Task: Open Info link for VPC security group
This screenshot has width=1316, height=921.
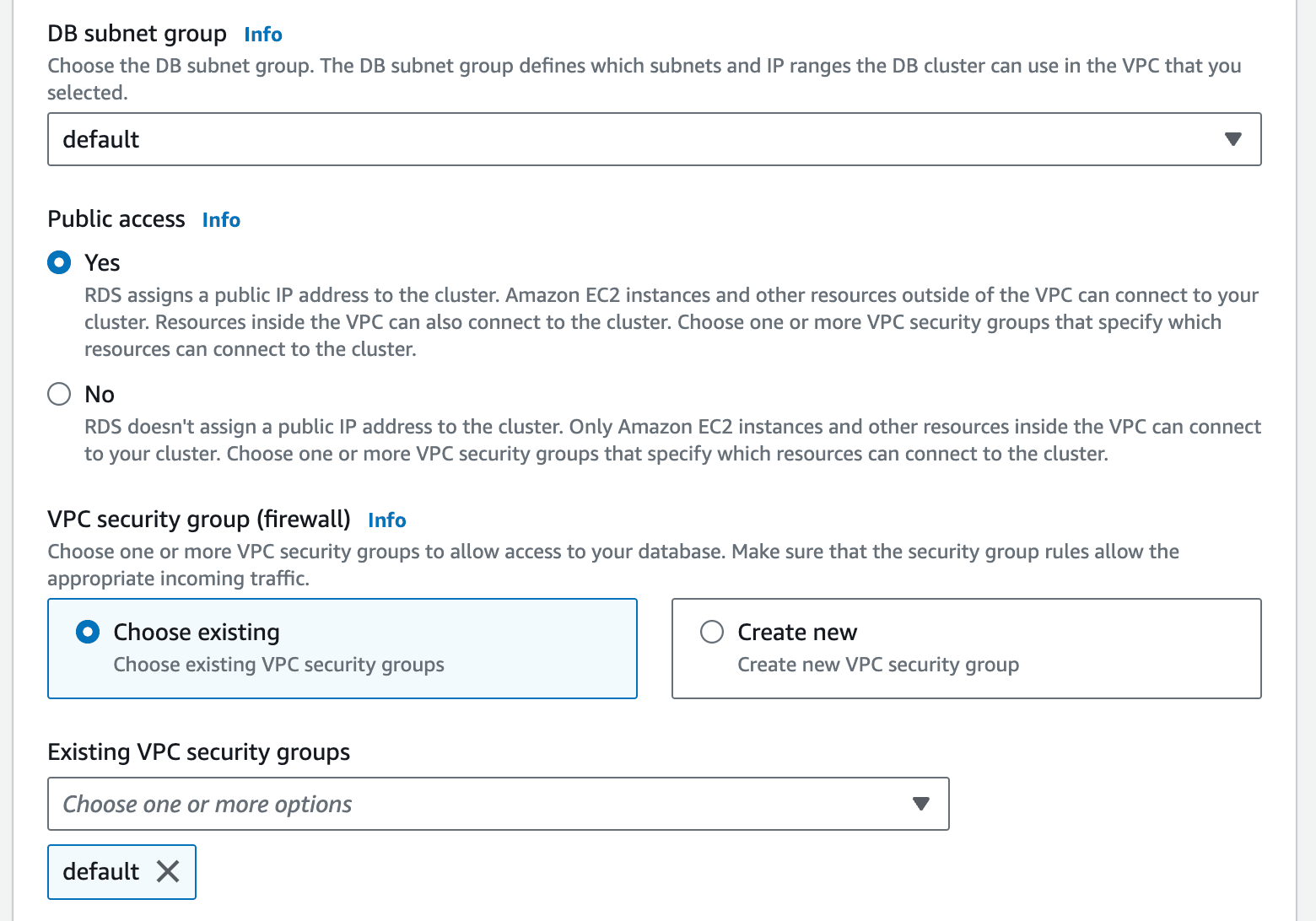Action: tap(387, 520)
